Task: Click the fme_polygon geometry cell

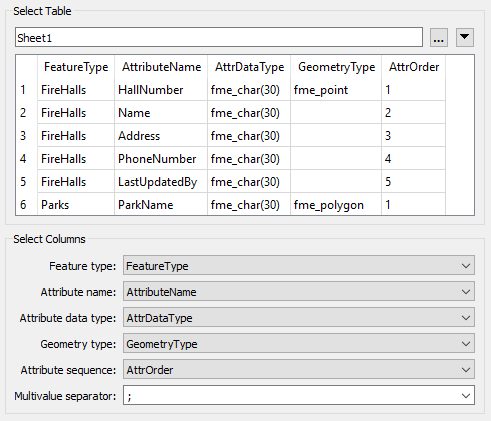Action: pyautogui.click(x=336, y=204)
